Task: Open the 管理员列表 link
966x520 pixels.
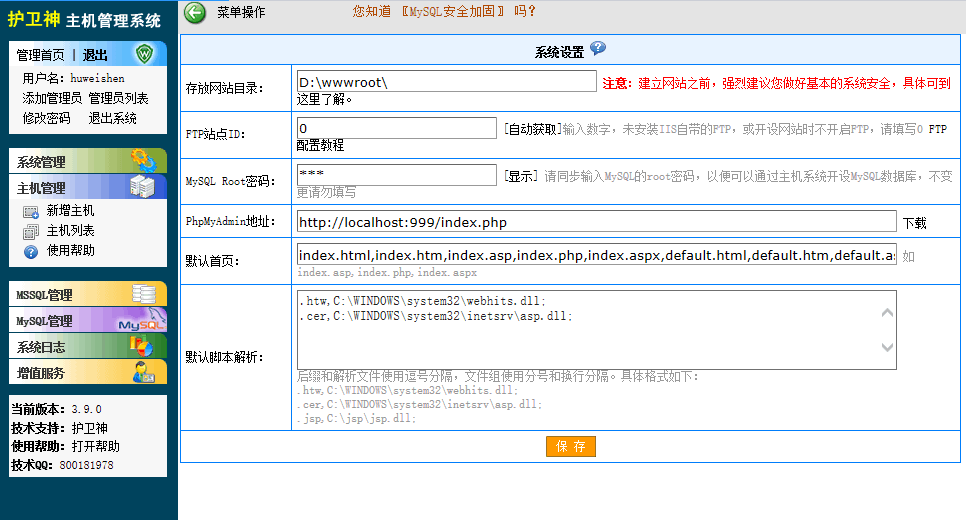Action: coord(118,98)
